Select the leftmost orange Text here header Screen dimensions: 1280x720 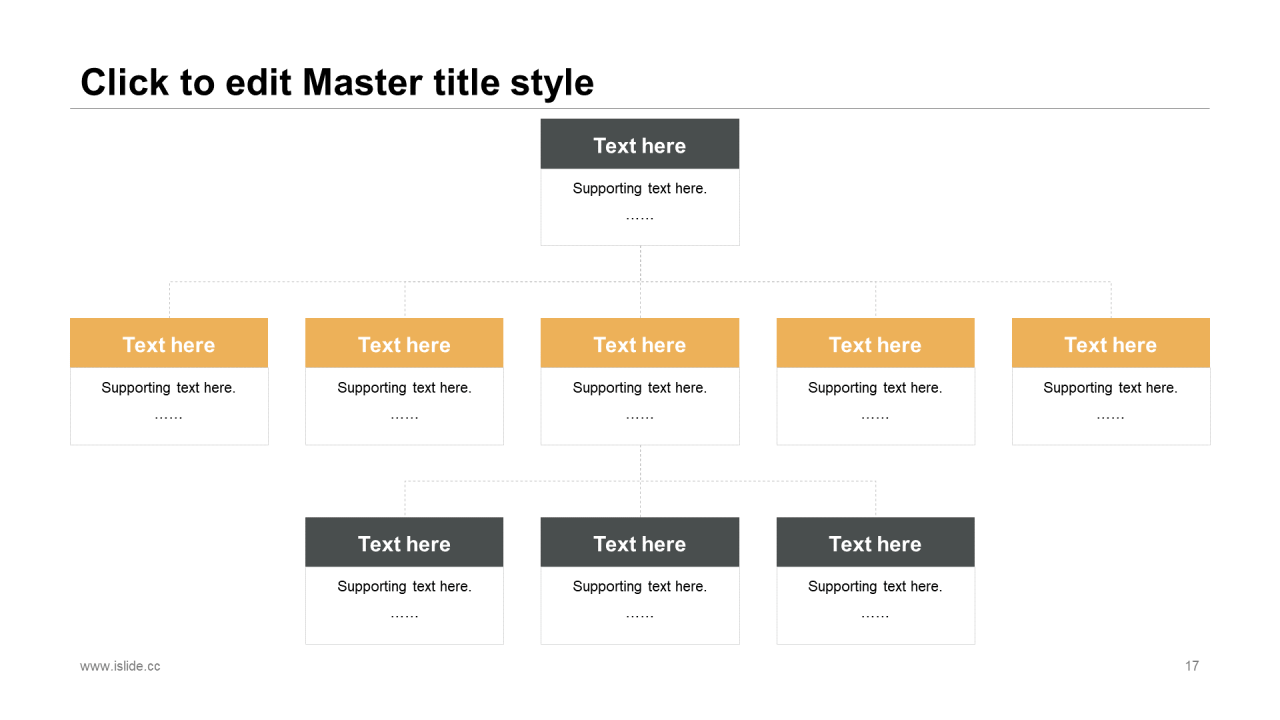point(169,344)
